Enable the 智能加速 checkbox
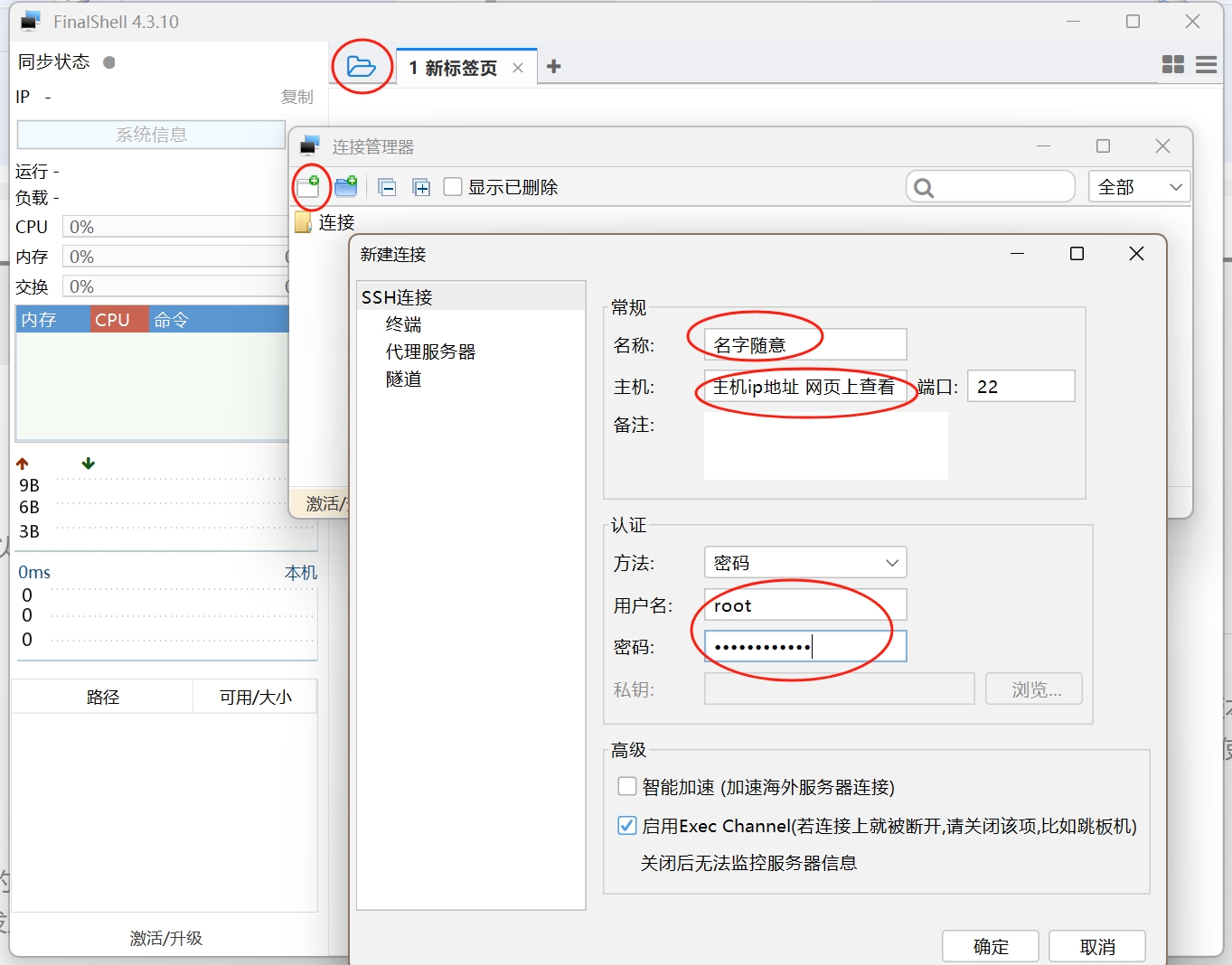1232x965 pixels. tap(626, 786)
